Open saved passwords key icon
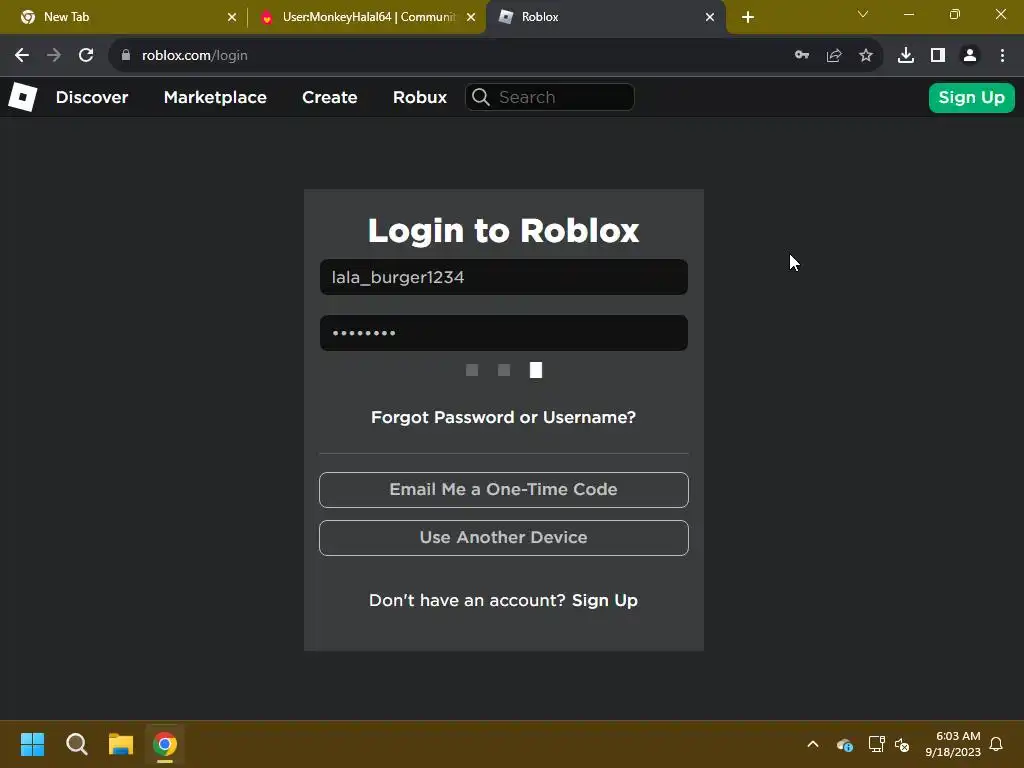 click(x=802, y=56)
